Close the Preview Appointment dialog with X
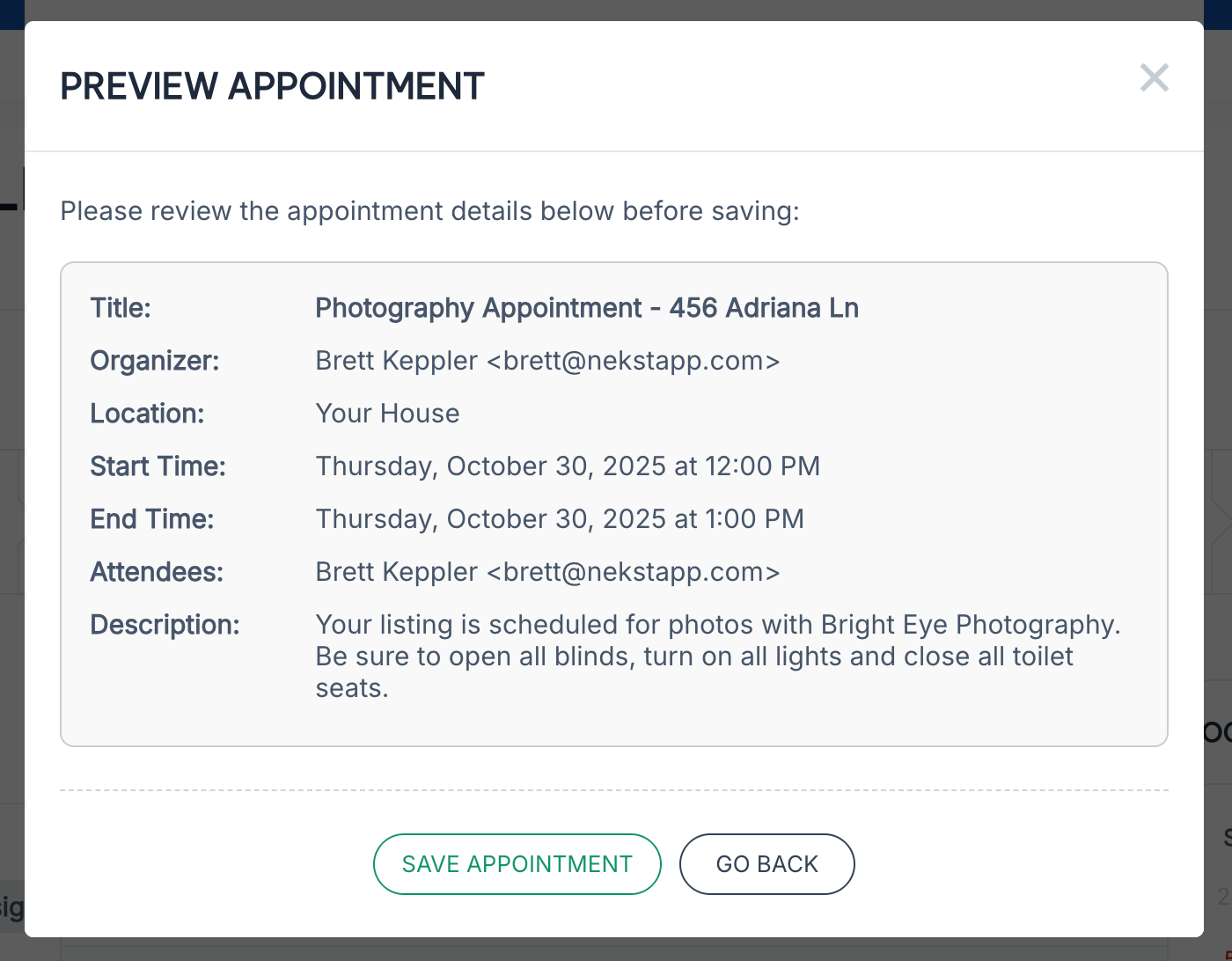Viewport: 1232px width, 961px height. pyautogui.click(x=1154, y=78)
